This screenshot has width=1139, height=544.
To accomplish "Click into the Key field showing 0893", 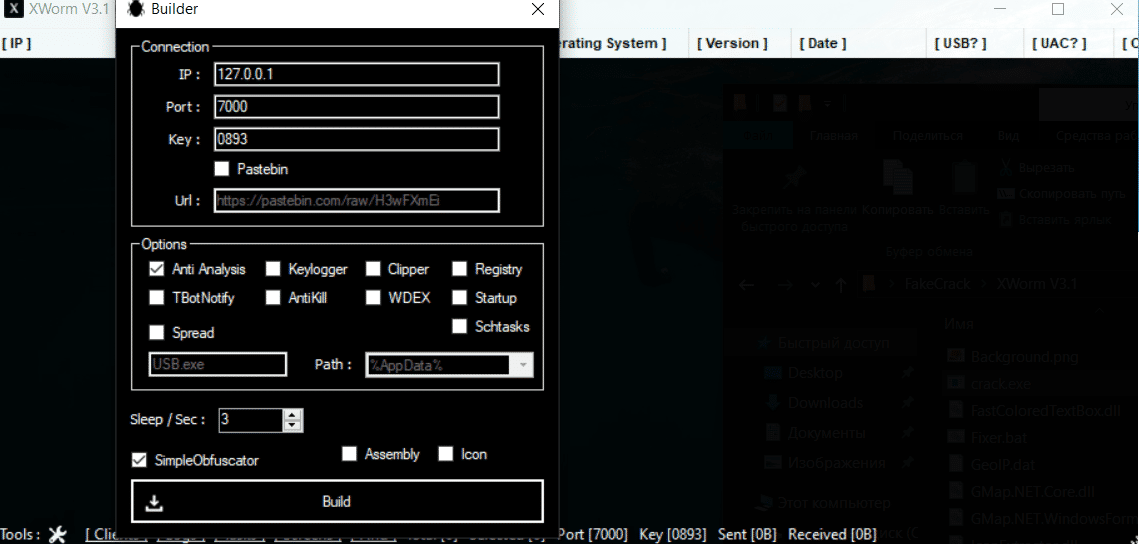I will [357, 139].
